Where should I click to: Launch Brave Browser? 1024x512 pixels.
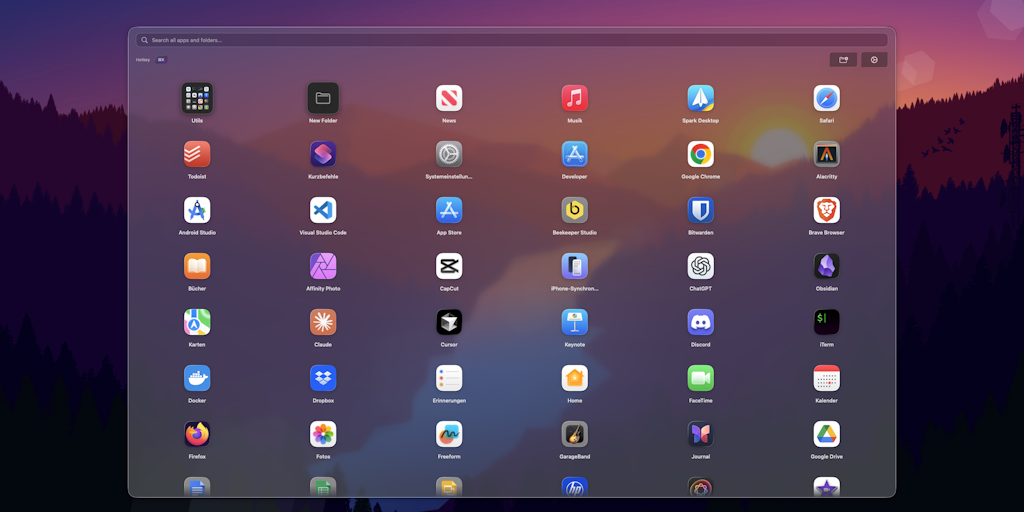[827, 210]
